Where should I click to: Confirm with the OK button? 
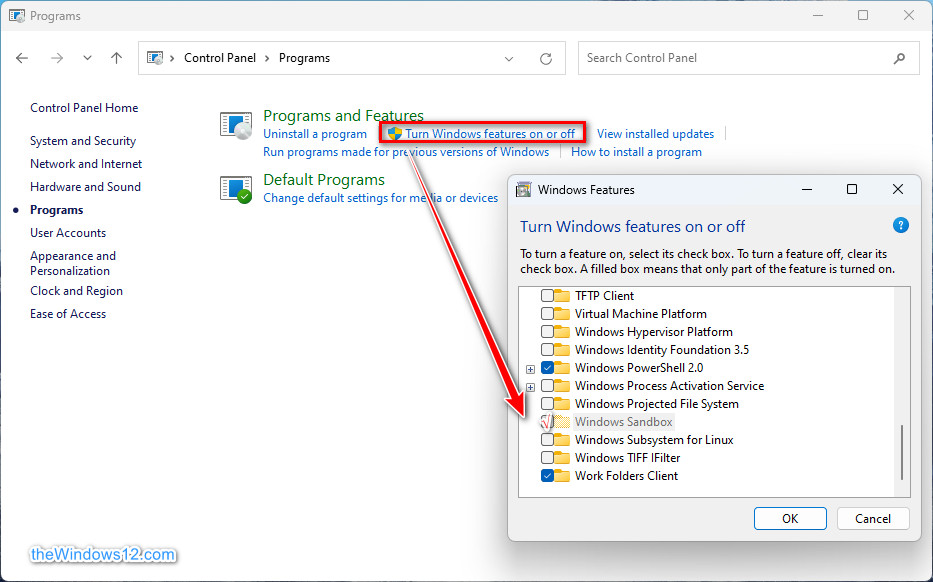pos(790,518)
